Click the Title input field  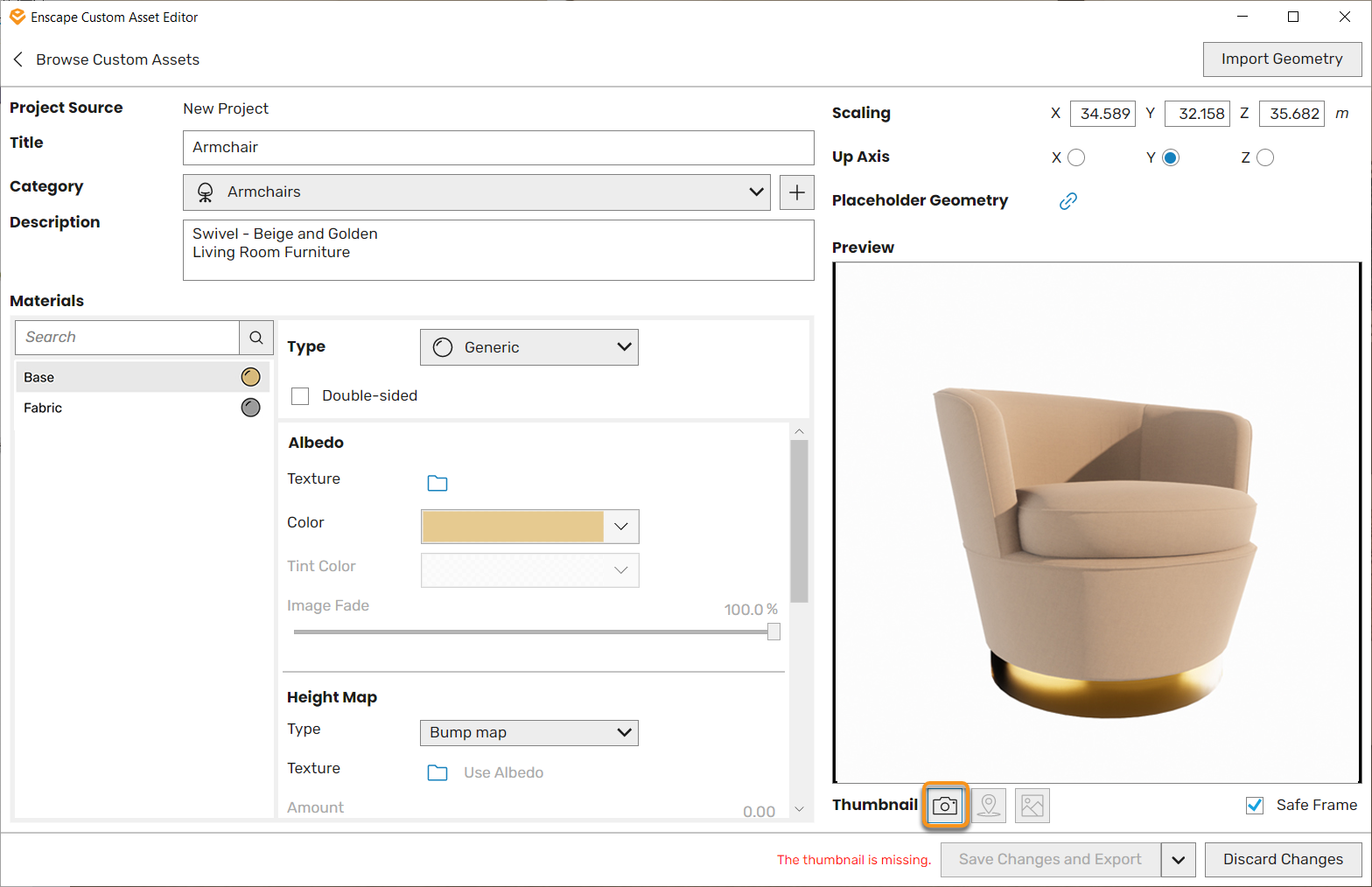point(499,148)
